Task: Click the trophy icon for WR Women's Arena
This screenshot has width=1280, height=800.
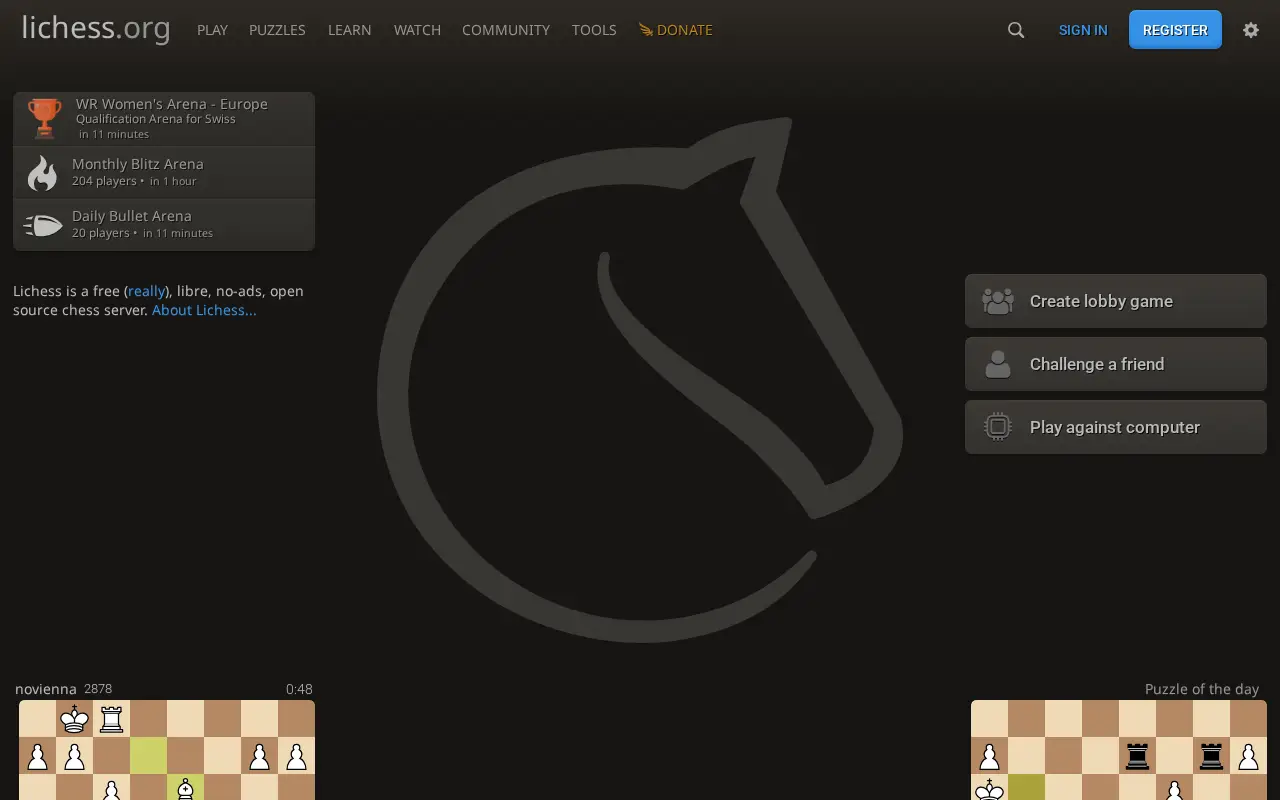Action: pyautogui.click(x=44, y=118)
